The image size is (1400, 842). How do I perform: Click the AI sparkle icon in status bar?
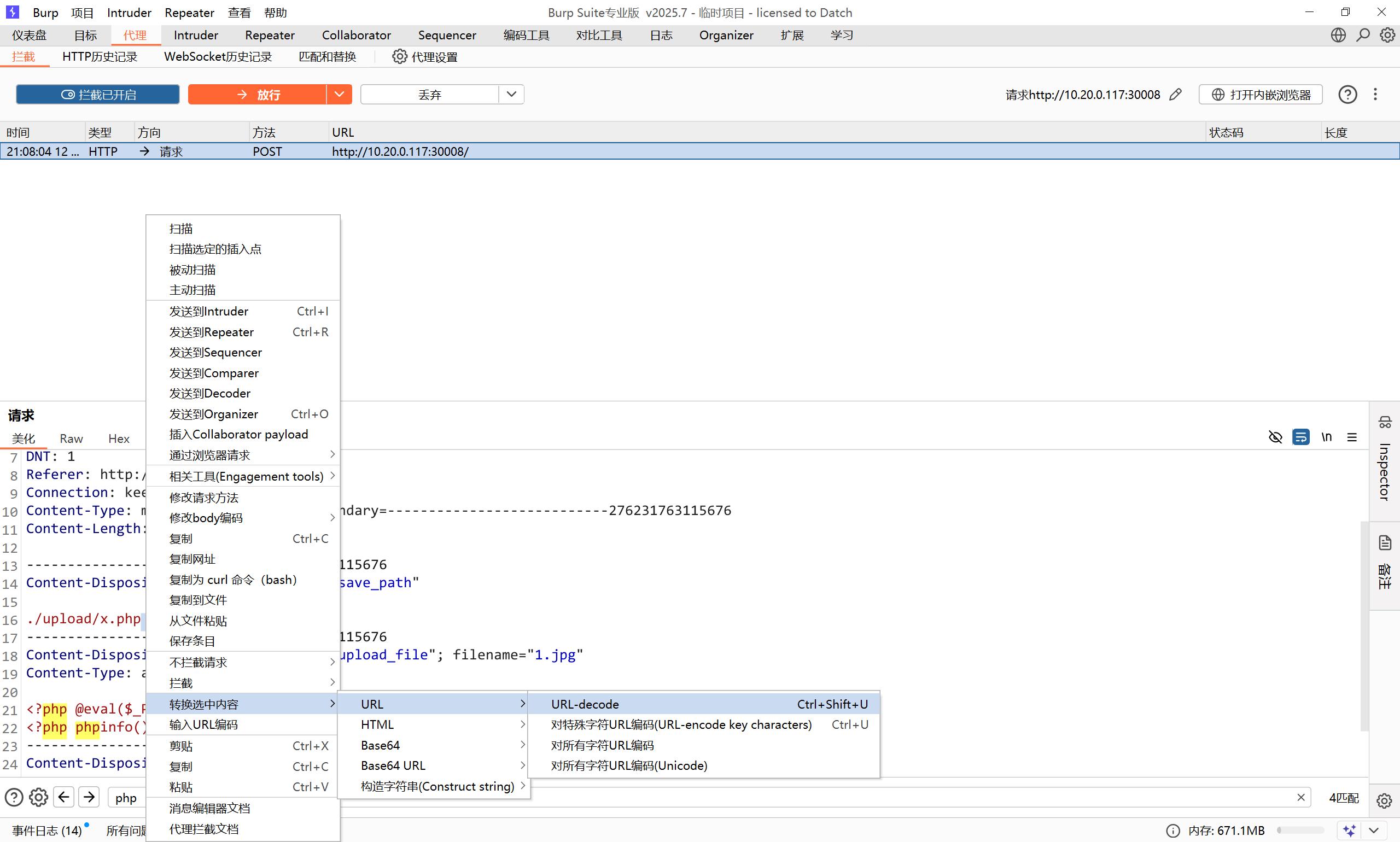(x=1350, y=830)
